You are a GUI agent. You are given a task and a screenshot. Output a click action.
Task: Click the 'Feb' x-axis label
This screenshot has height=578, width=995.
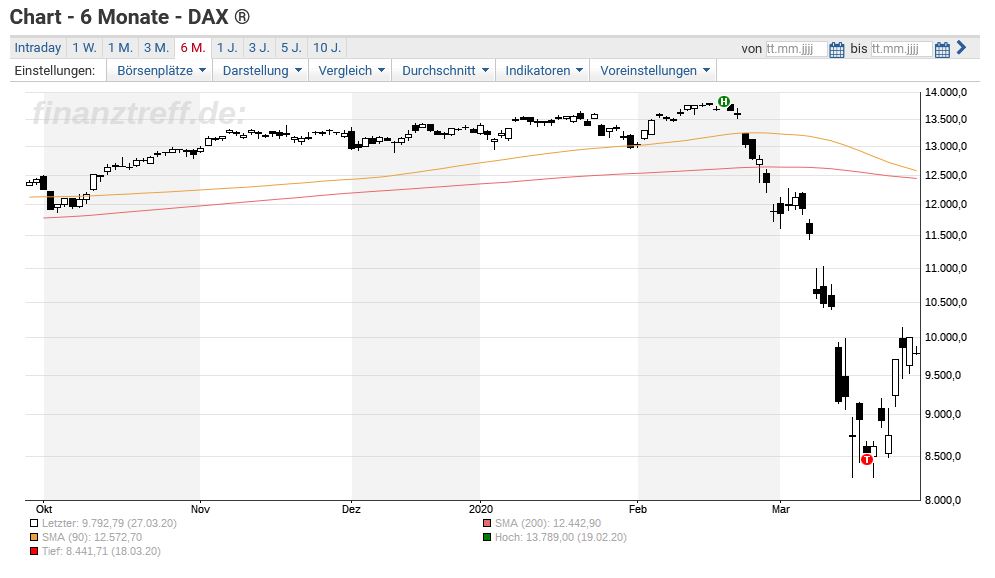click(x=638, y=509)
